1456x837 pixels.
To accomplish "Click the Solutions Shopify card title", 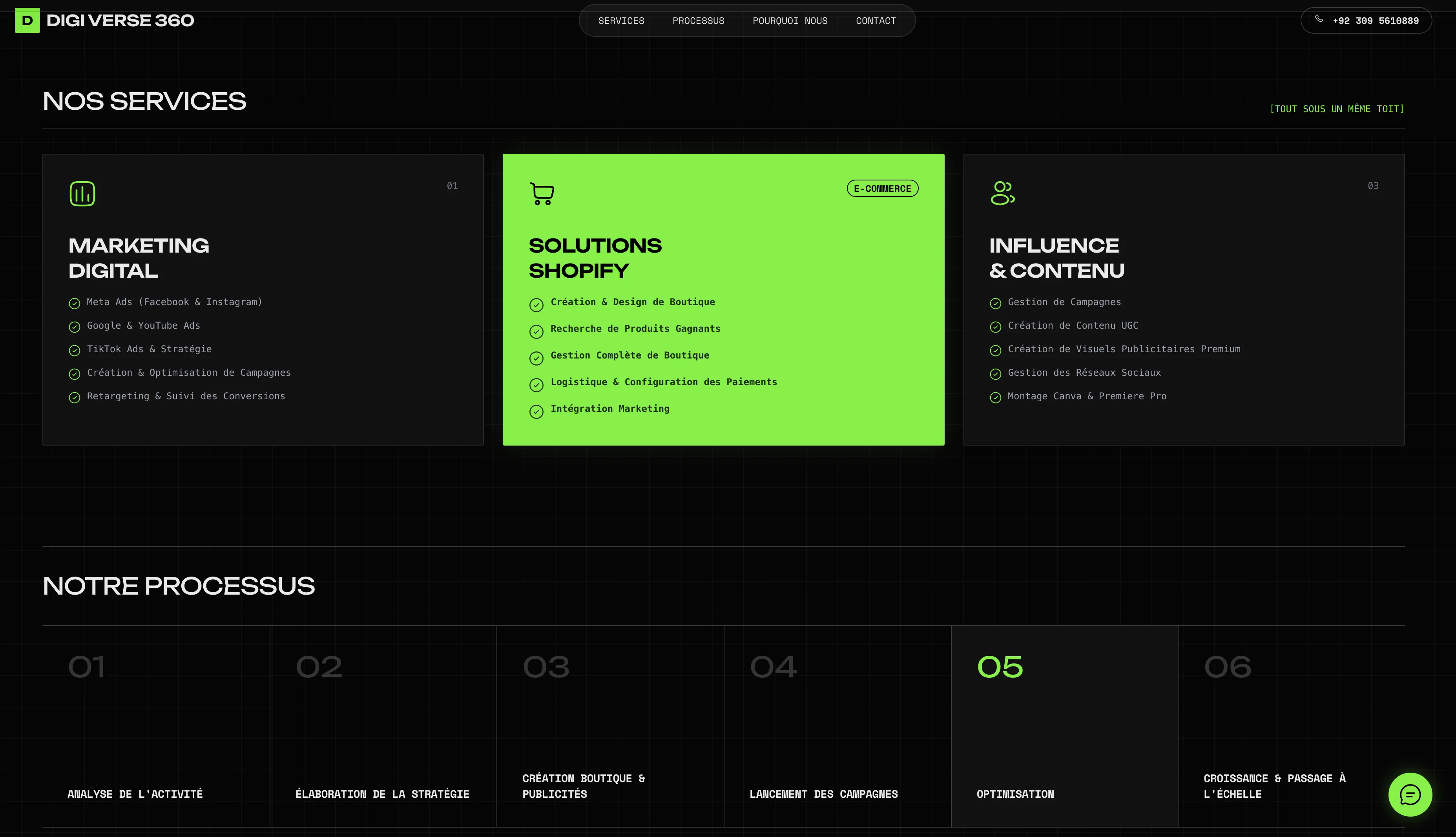I will [595, 258].
